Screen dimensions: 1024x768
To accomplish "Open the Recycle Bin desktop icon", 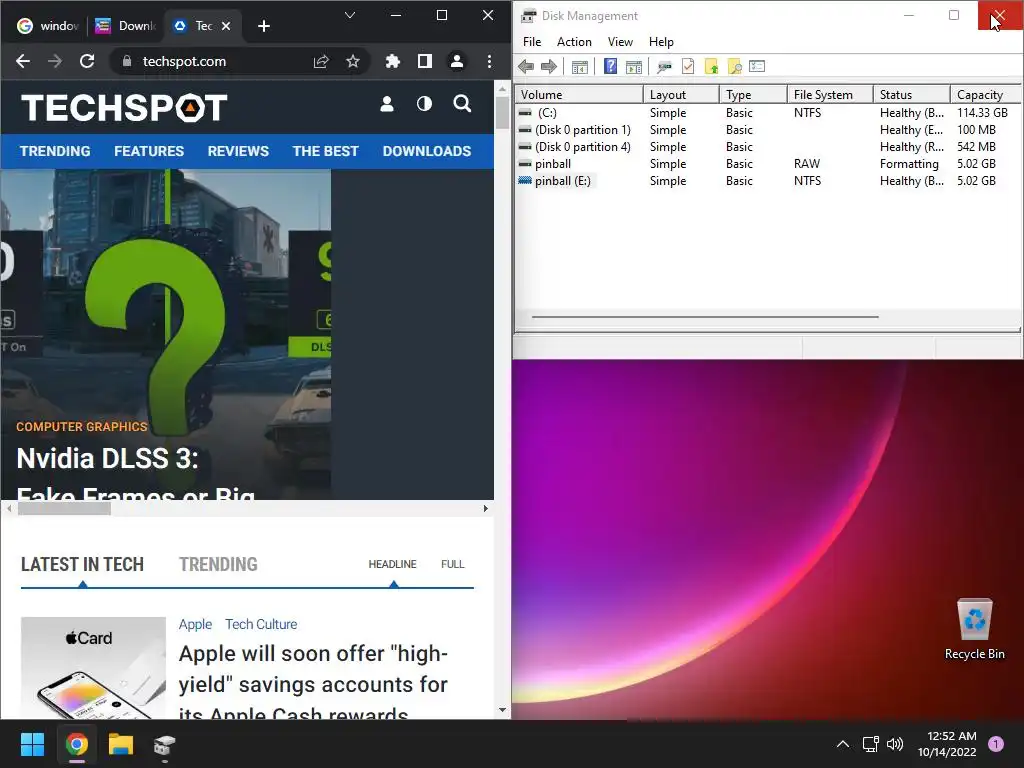I will coord(974,629).
